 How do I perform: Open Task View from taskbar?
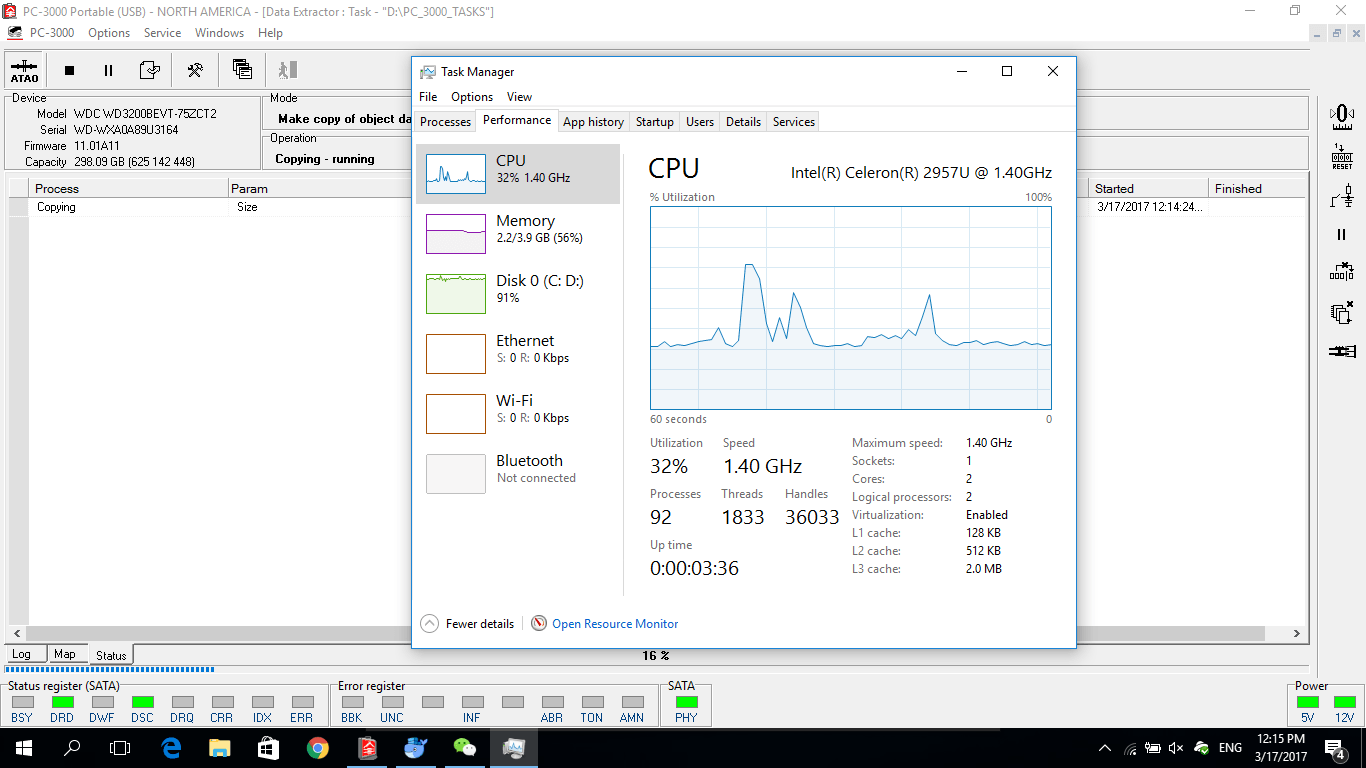coord(120,747)
